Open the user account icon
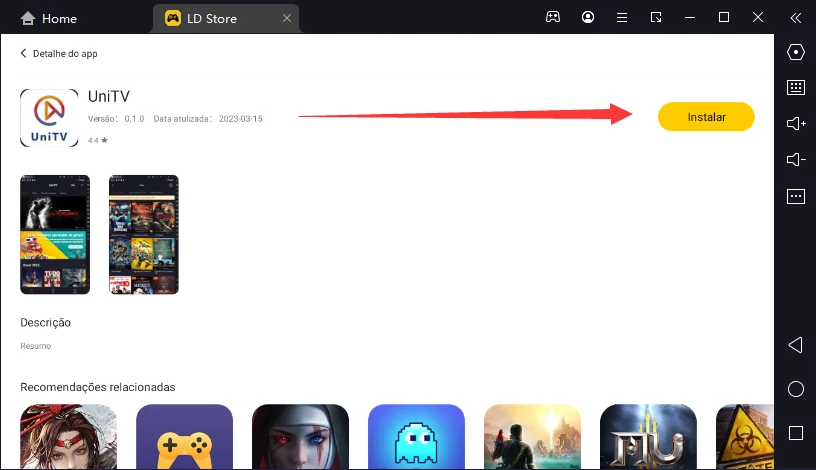 (x=588, y=17)
